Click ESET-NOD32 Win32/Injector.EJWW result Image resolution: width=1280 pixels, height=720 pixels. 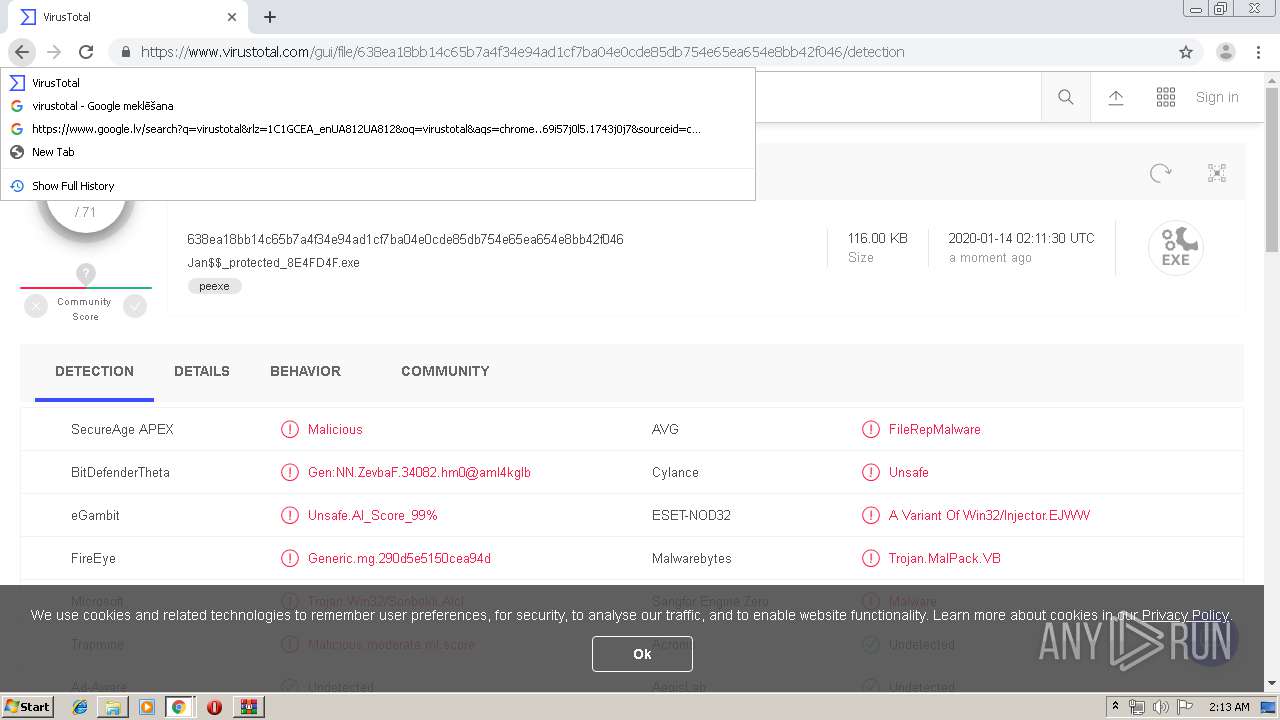click(x=989, y=515)
